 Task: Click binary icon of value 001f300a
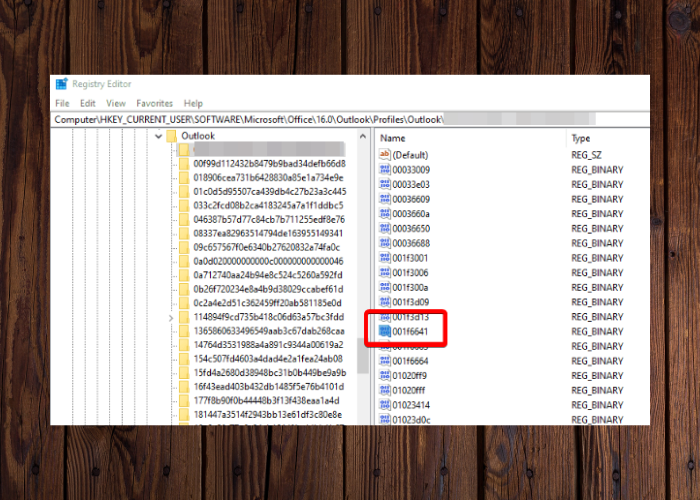pos(384,287)
